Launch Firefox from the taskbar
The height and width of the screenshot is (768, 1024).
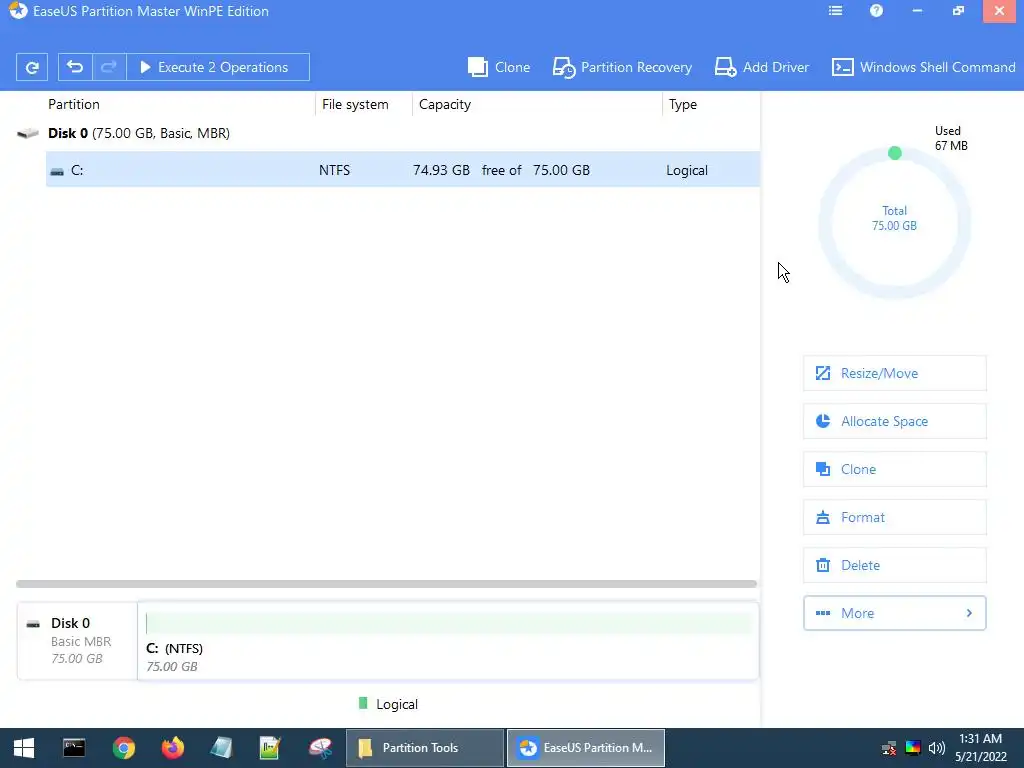(x=172, y=748)
